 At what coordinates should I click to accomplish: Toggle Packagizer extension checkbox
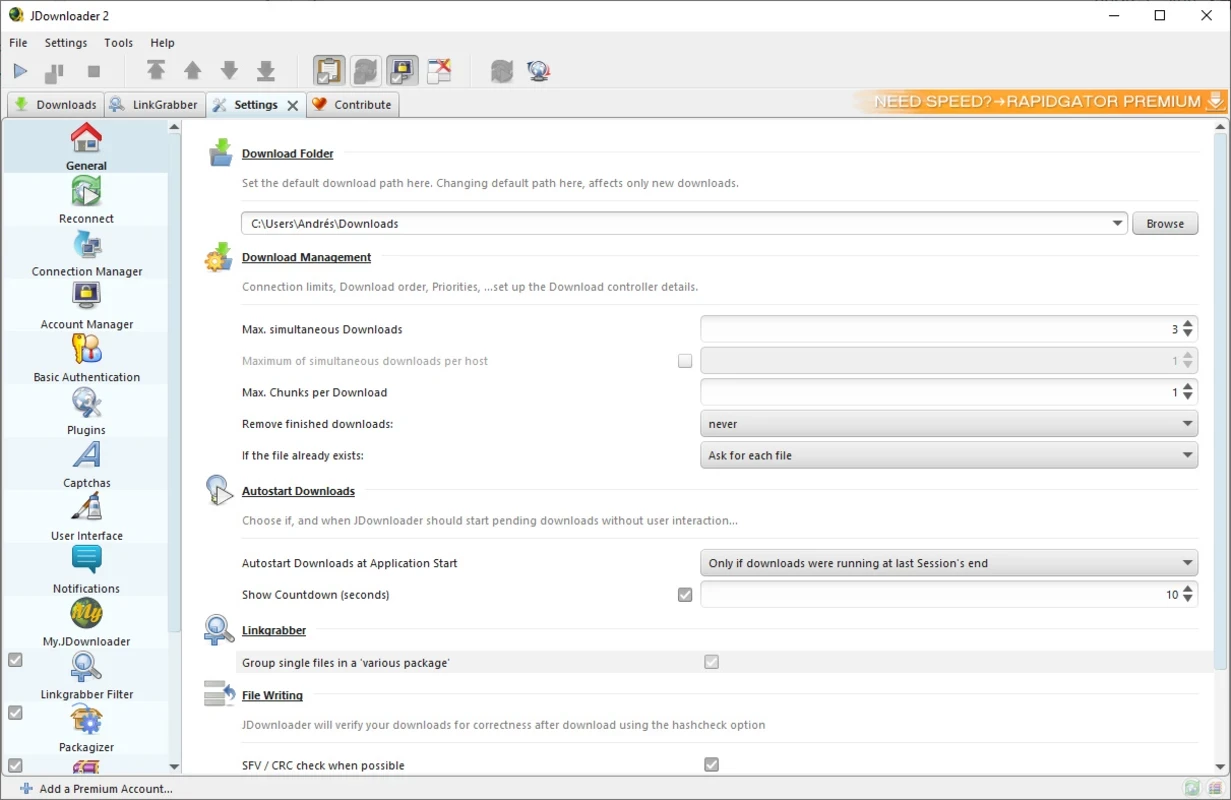(x=15, y=713)
